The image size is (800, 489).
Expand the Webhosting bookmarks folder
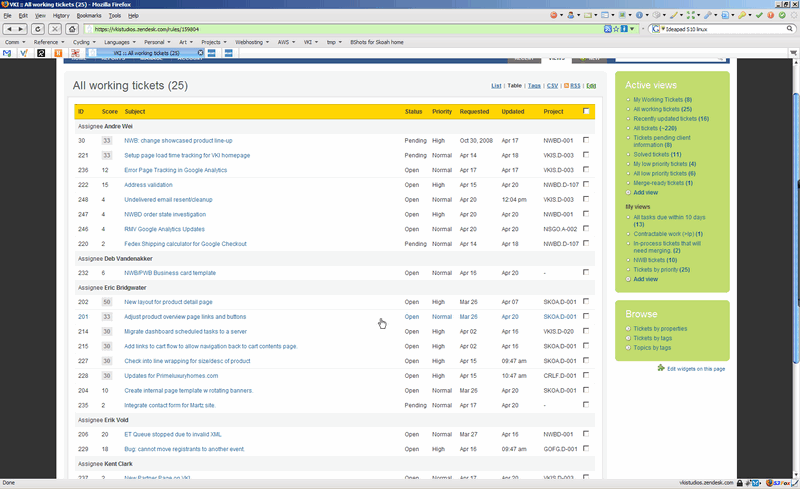pyautogui.click(x=252, y=42)
